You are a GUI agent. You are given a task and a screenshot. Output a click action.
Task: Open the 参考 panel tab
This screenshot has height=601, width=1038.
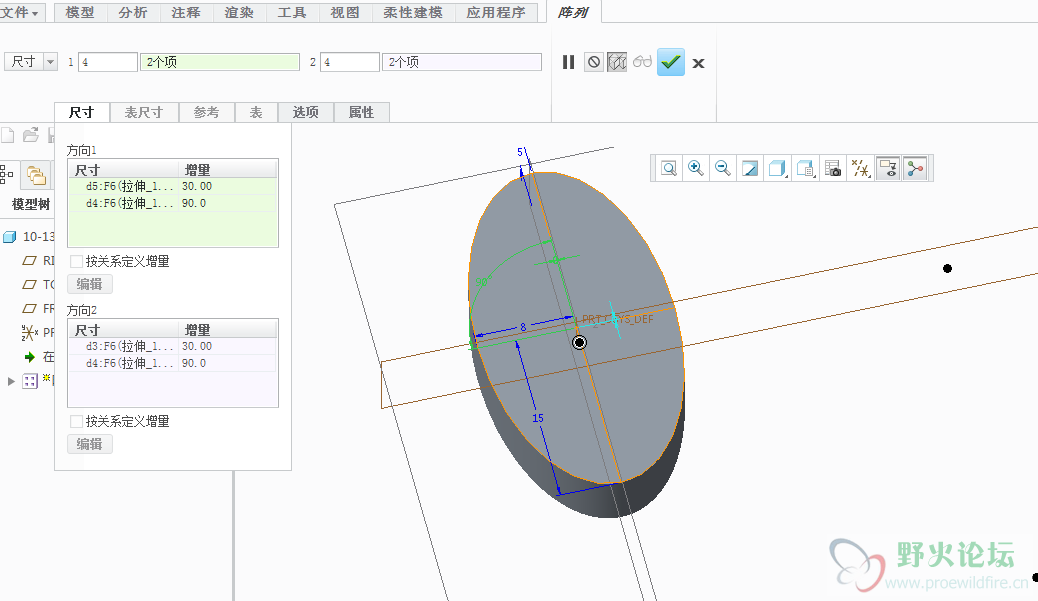(x=207, y=112)
